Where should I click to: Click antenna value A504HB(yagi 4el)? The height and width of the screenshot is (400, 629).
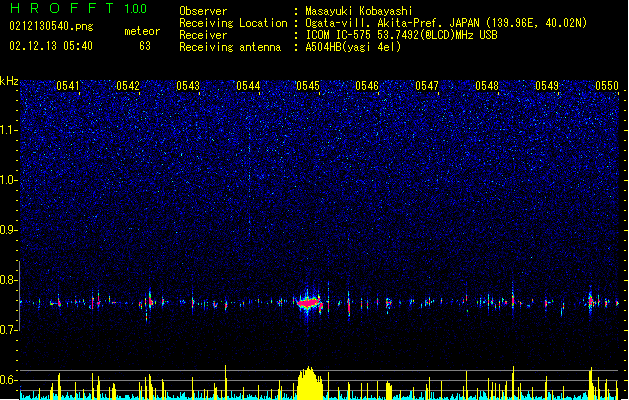353,47
